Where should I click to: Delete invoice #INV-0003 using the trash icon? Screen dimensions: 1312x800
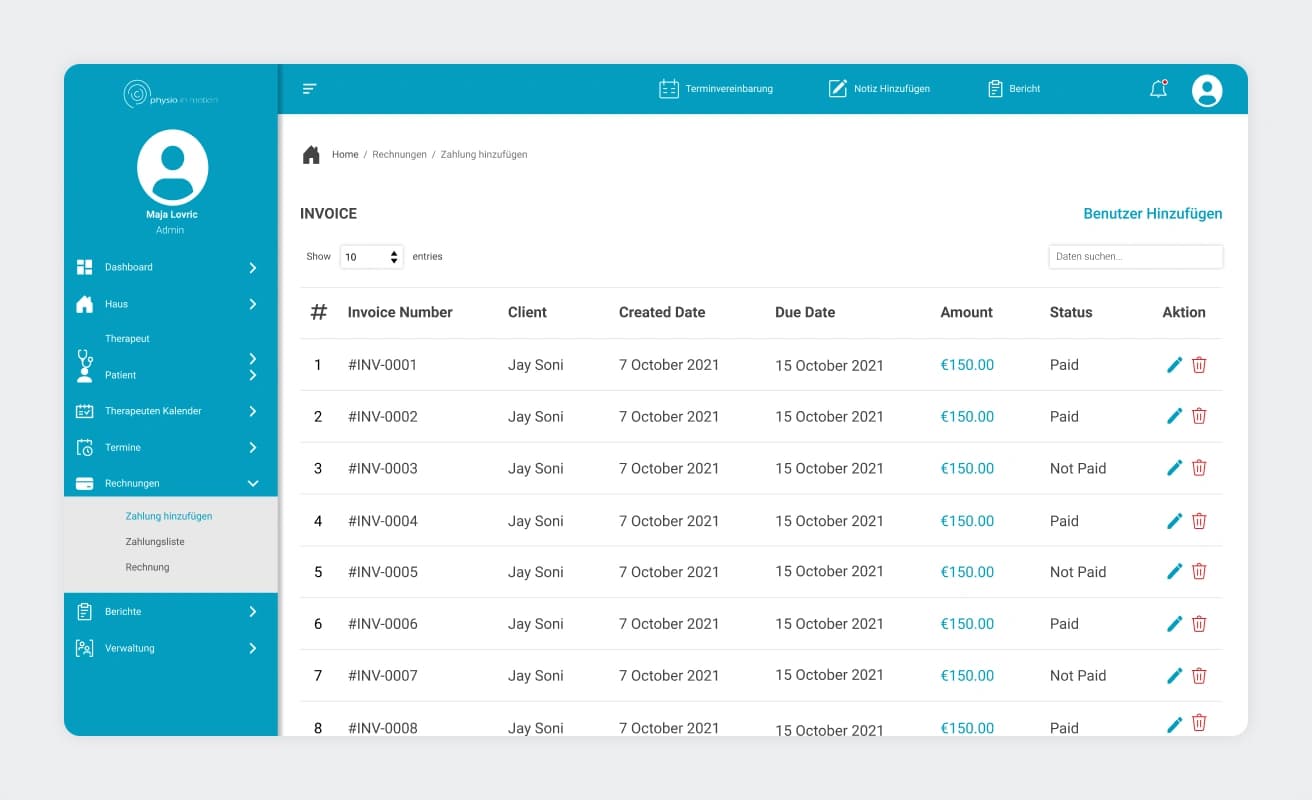coord(1199,468)
